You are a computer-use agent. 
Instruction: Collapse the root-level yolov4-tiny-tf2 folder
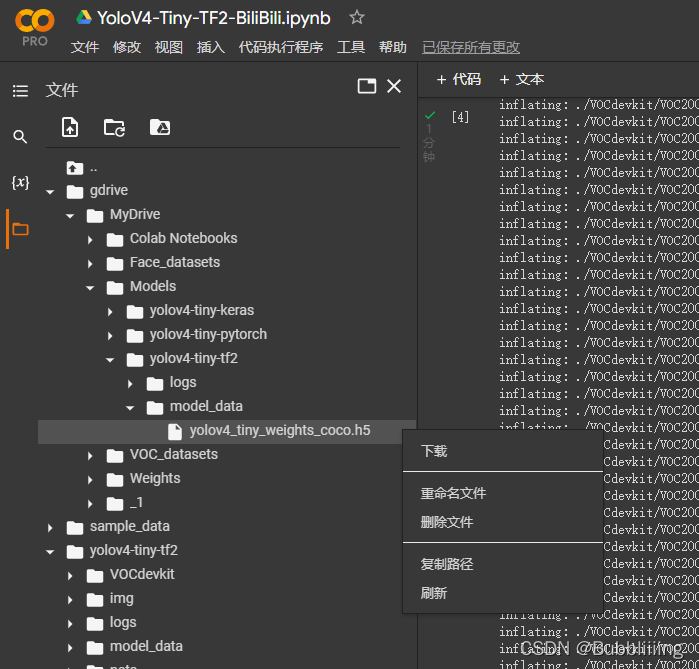tap(50, 552)
